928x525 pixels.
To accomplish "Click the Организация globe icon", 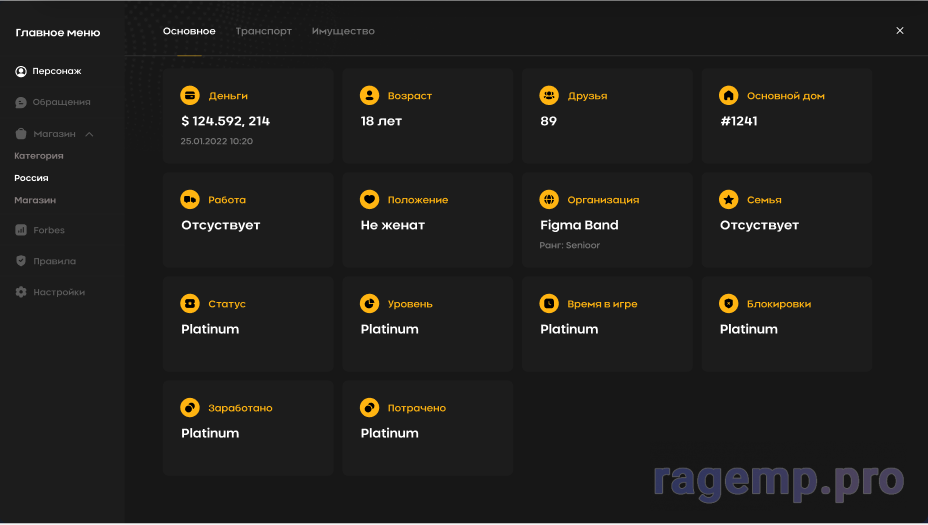I will pos(549,199).
